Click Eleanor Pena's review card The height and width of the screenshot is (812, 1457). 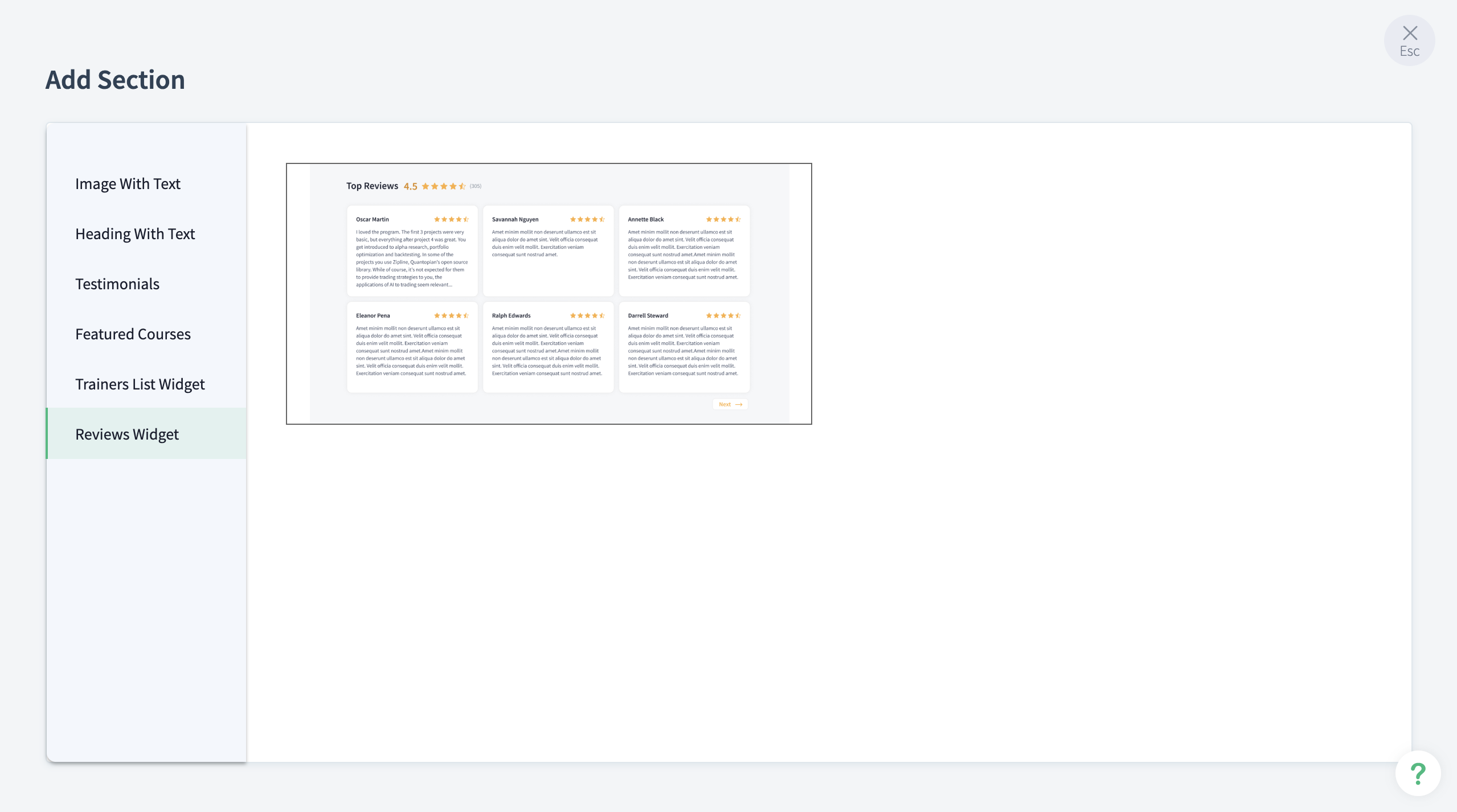[x=412, y=347]
